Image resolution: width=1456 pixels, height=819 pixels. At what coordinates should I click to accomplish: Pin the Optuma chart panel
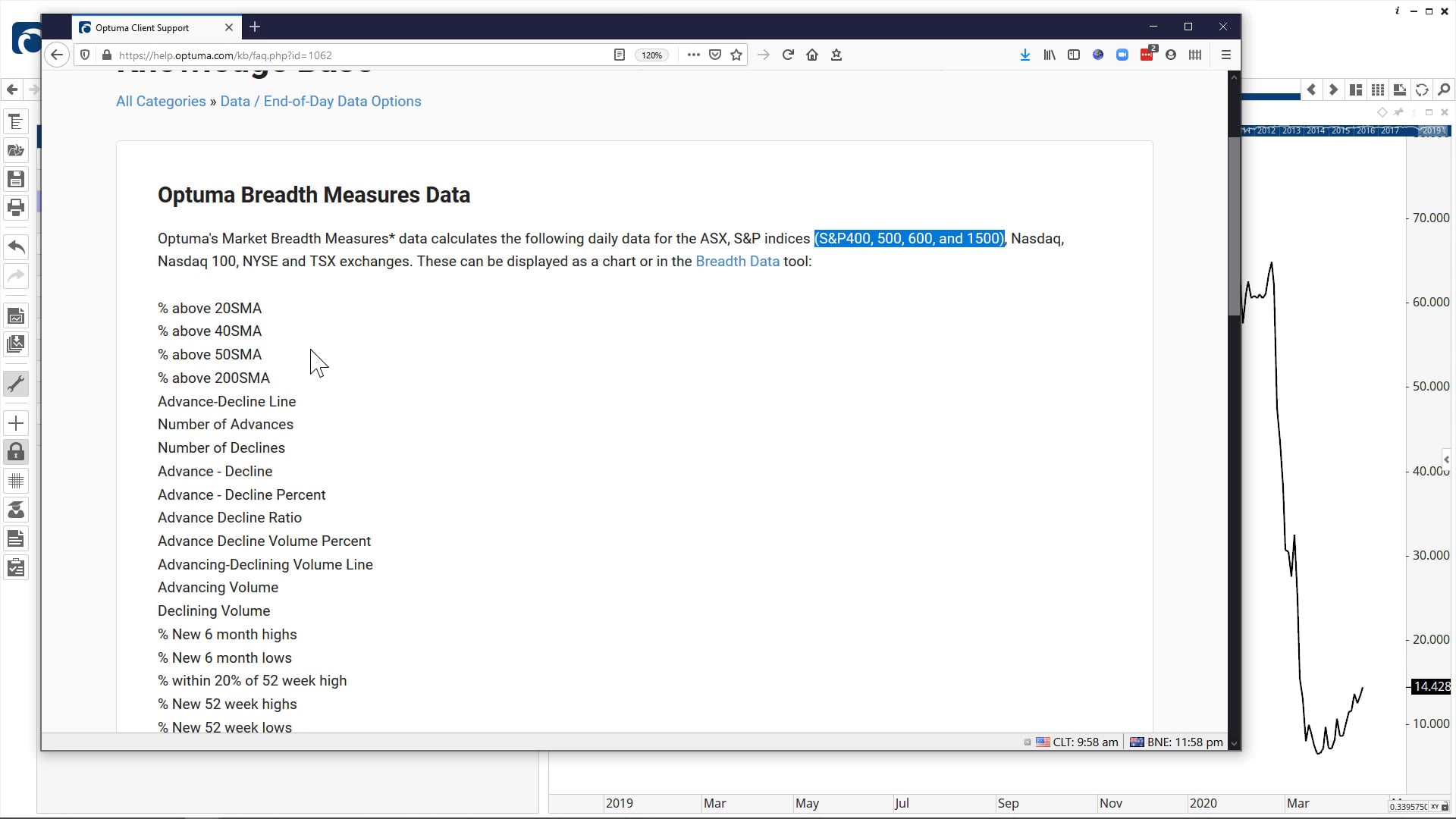point(1398,112)
